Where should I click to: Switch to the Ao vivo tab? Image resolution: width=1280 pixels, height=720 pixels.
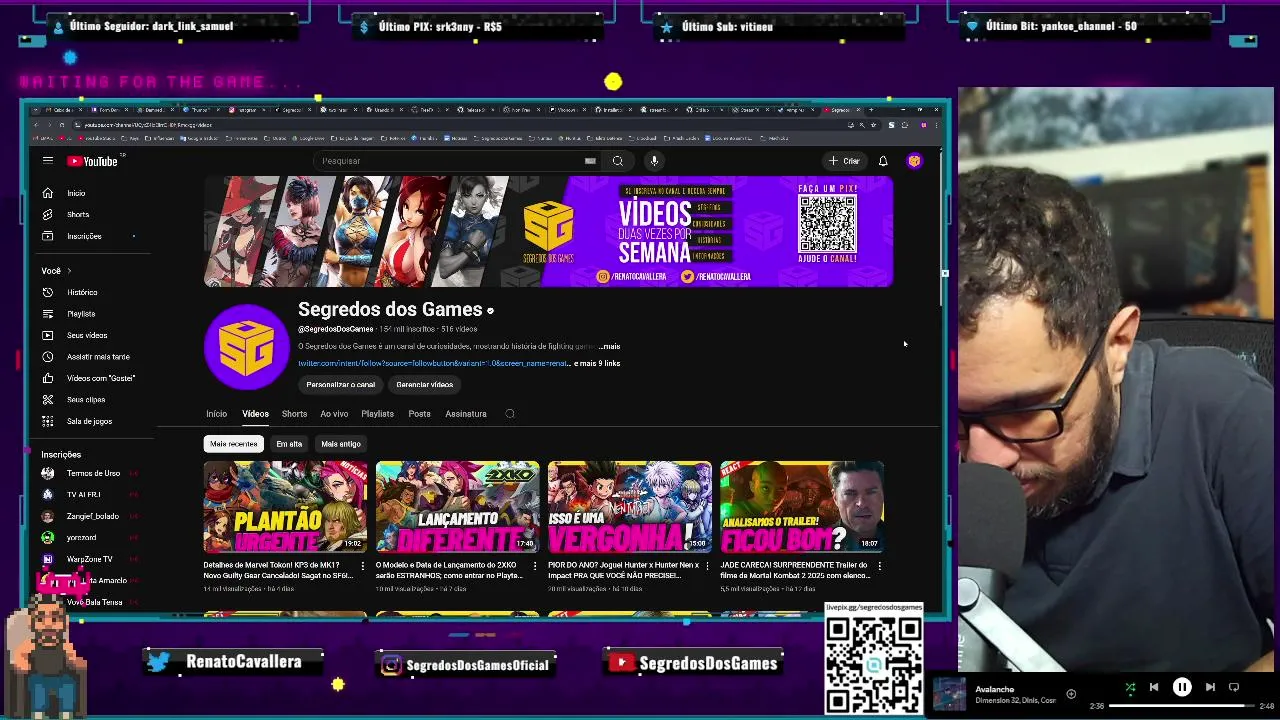click(x=334, y=414)
